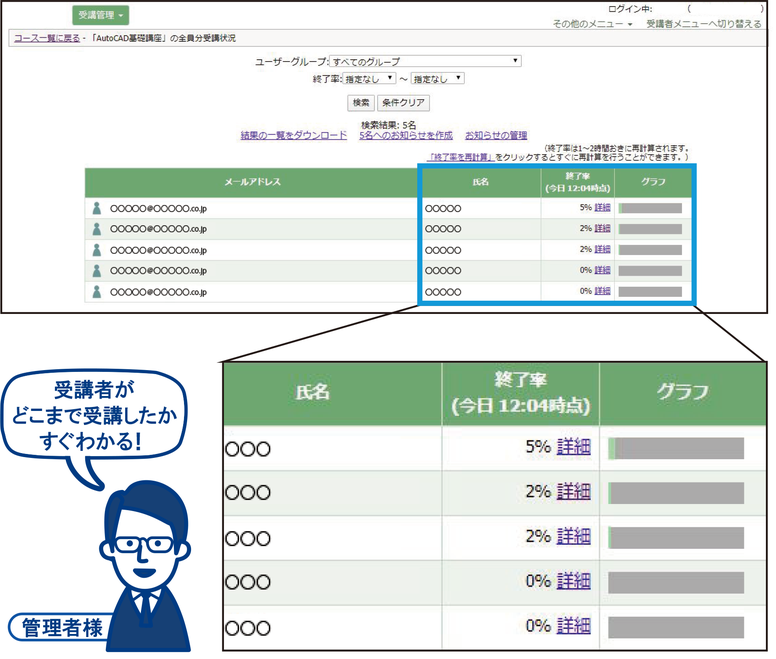Click the 検索 button
776x659 pixels.
[x=361, y=103]
